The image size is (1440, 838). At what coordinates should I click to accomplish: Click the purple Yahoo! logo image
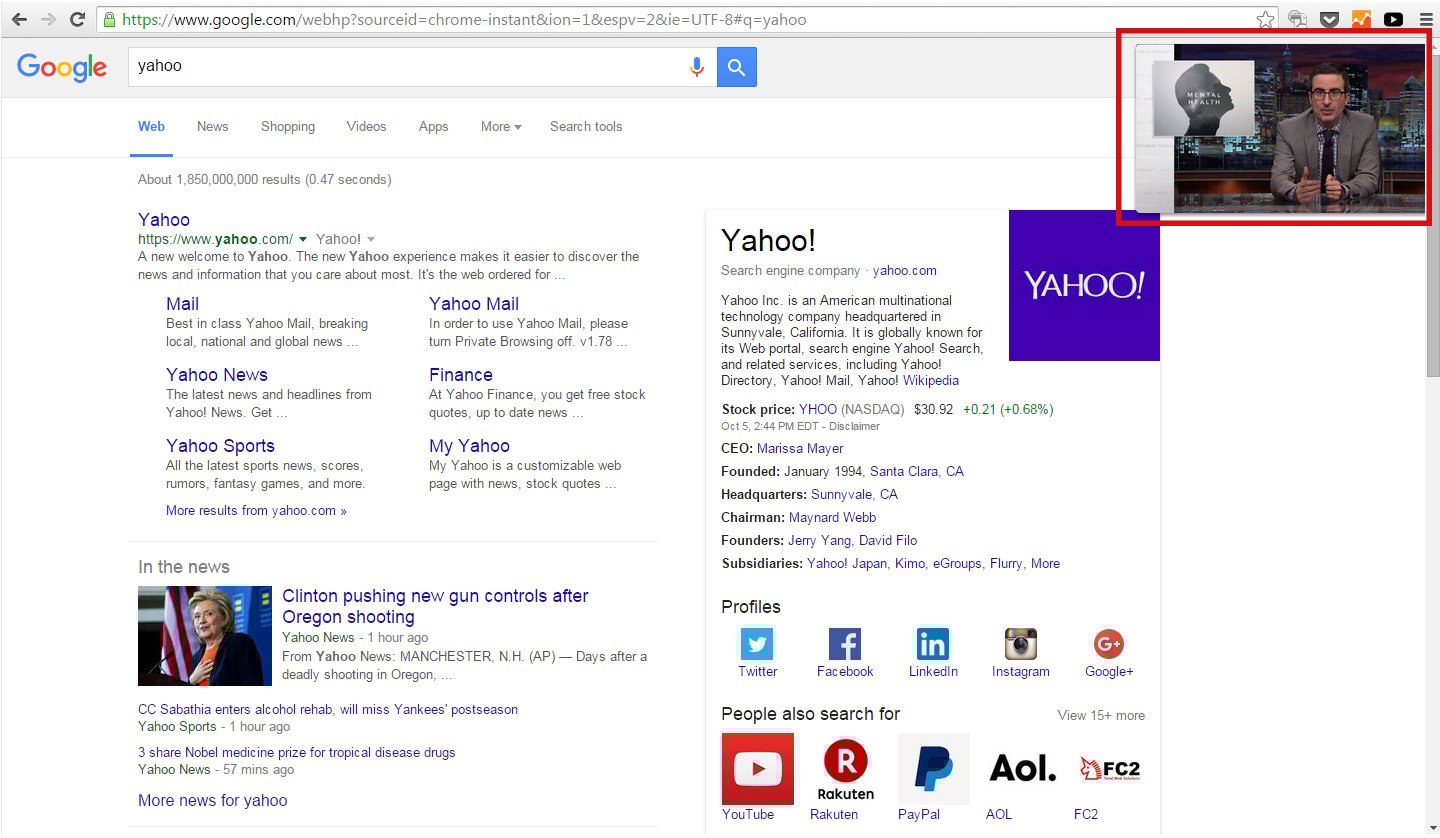[x=1084, y=285]
